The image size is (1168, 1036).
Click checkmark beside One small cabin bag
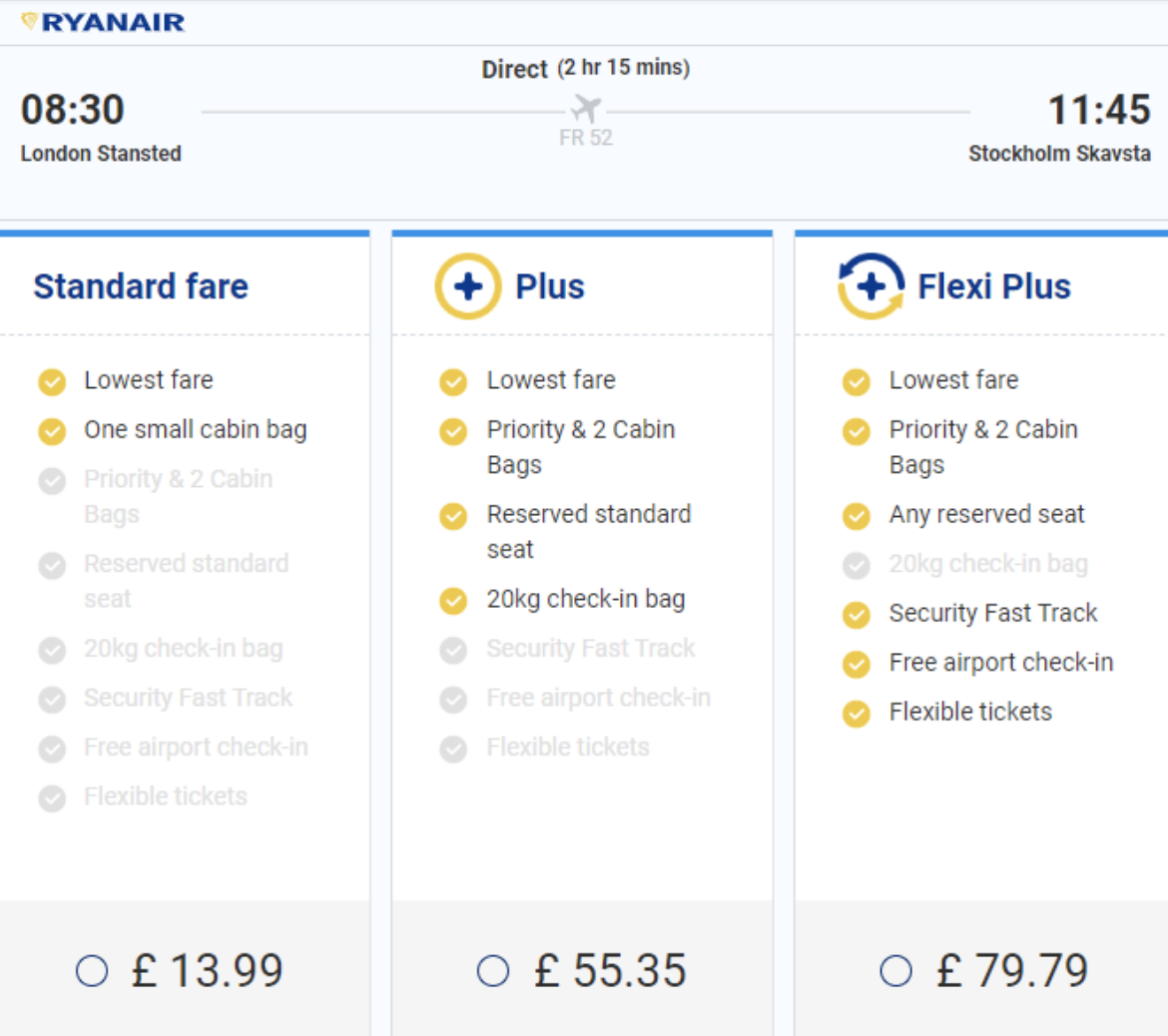52,431
